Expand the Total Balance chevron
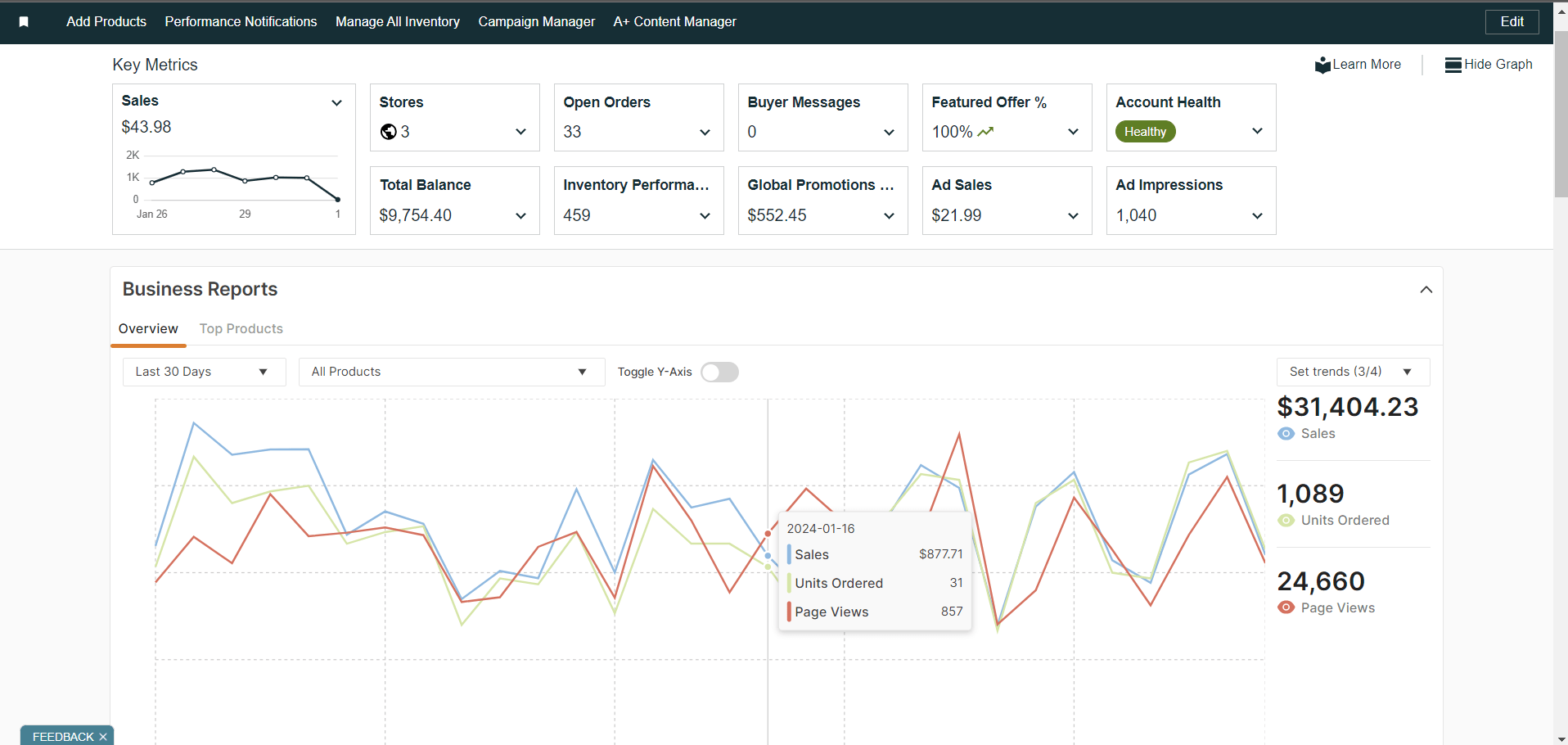 [x=520, y=216]
